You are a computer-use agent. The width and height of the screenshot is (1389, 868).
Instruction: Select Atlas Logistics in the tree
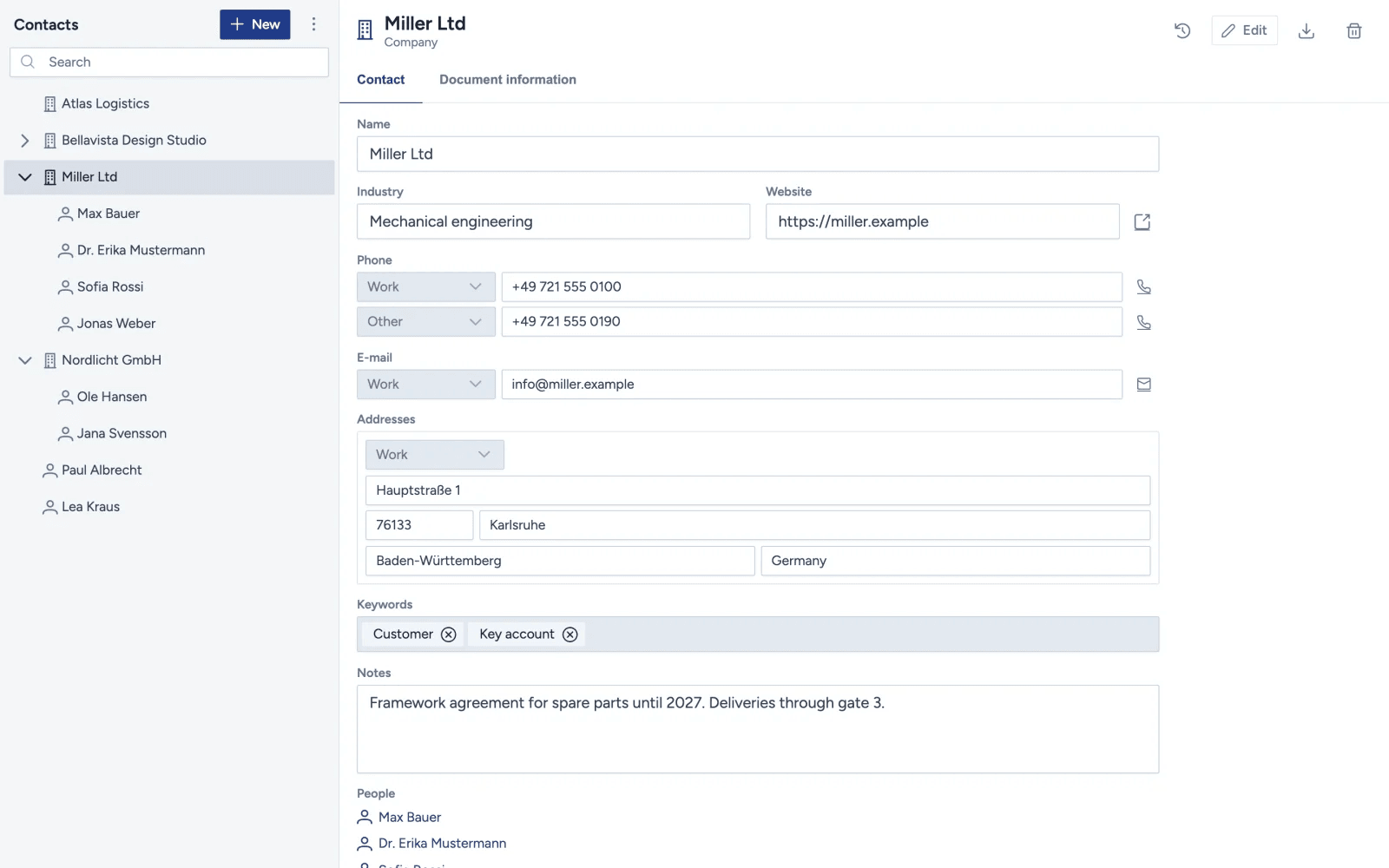(x=169, y=104)
